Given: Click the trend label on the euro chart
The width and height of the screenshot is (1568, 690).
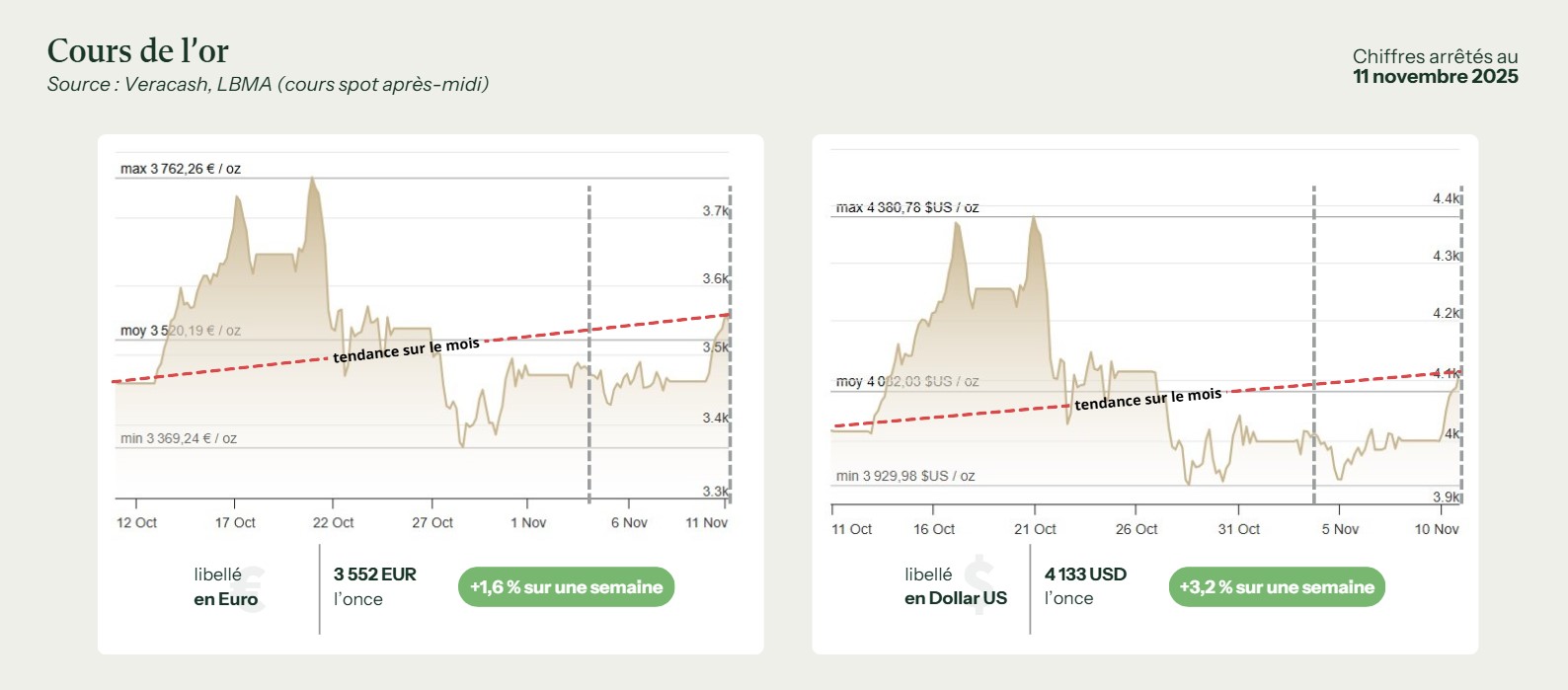Looking at the screenshot, I should pos(406,349).
